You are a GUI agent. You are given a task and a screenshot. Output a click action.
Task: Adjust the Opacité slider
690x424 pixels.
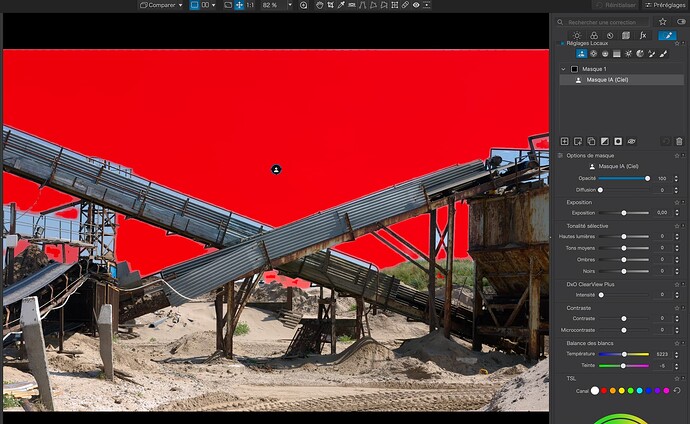[624, 178]
